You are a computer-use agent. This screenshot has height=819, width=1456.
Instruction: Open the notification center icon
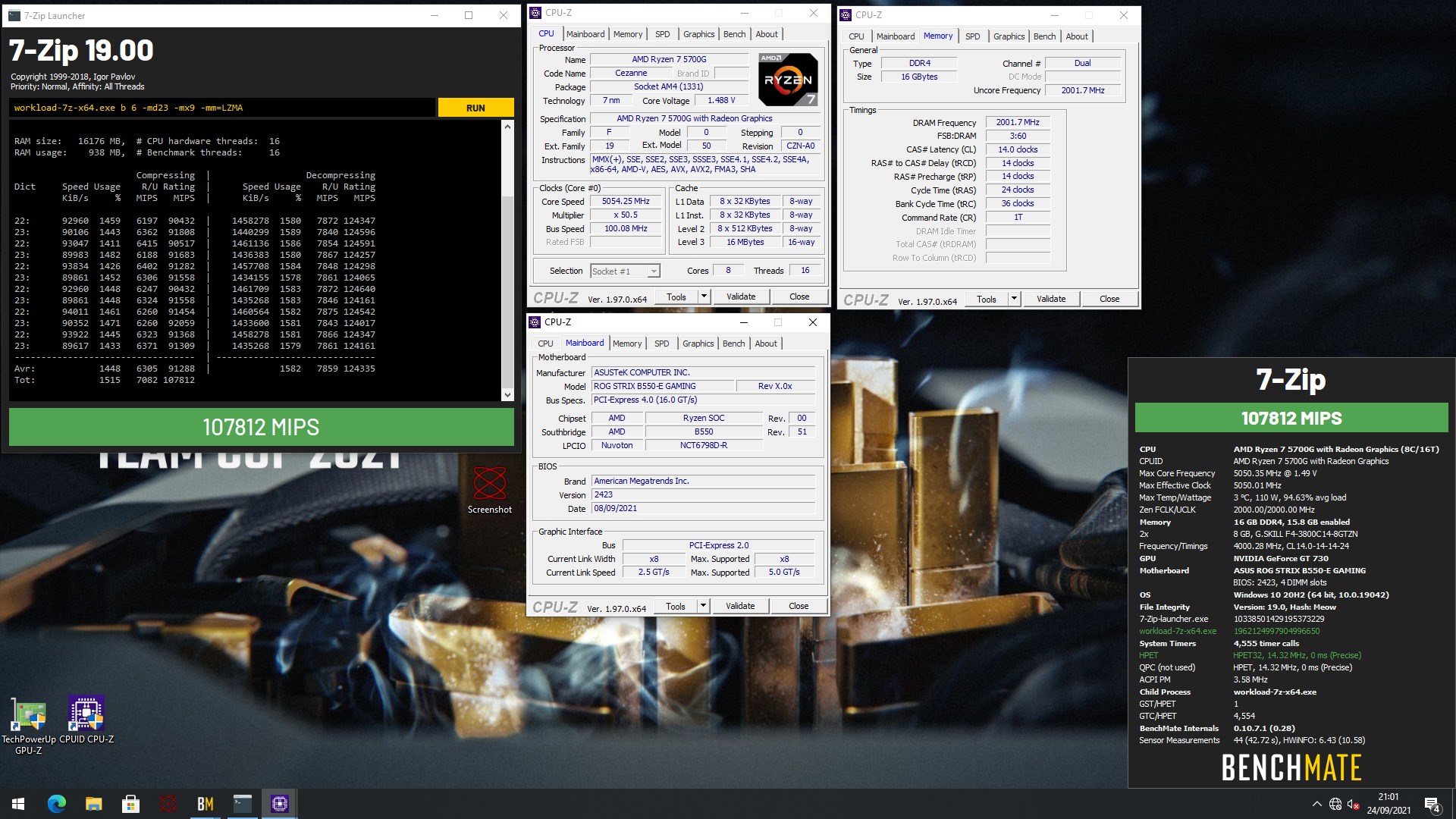[x=1432, y=804]
